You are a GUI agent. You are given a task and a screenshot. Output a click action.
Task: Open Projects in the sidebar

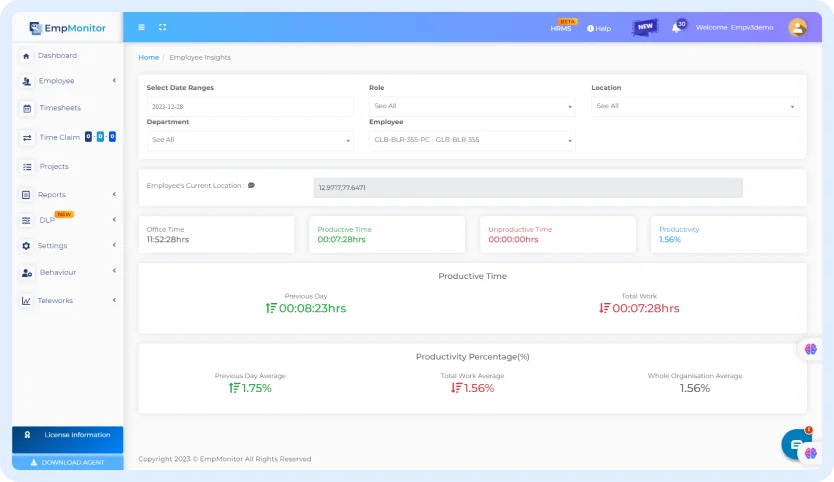[x=54, y=166]
